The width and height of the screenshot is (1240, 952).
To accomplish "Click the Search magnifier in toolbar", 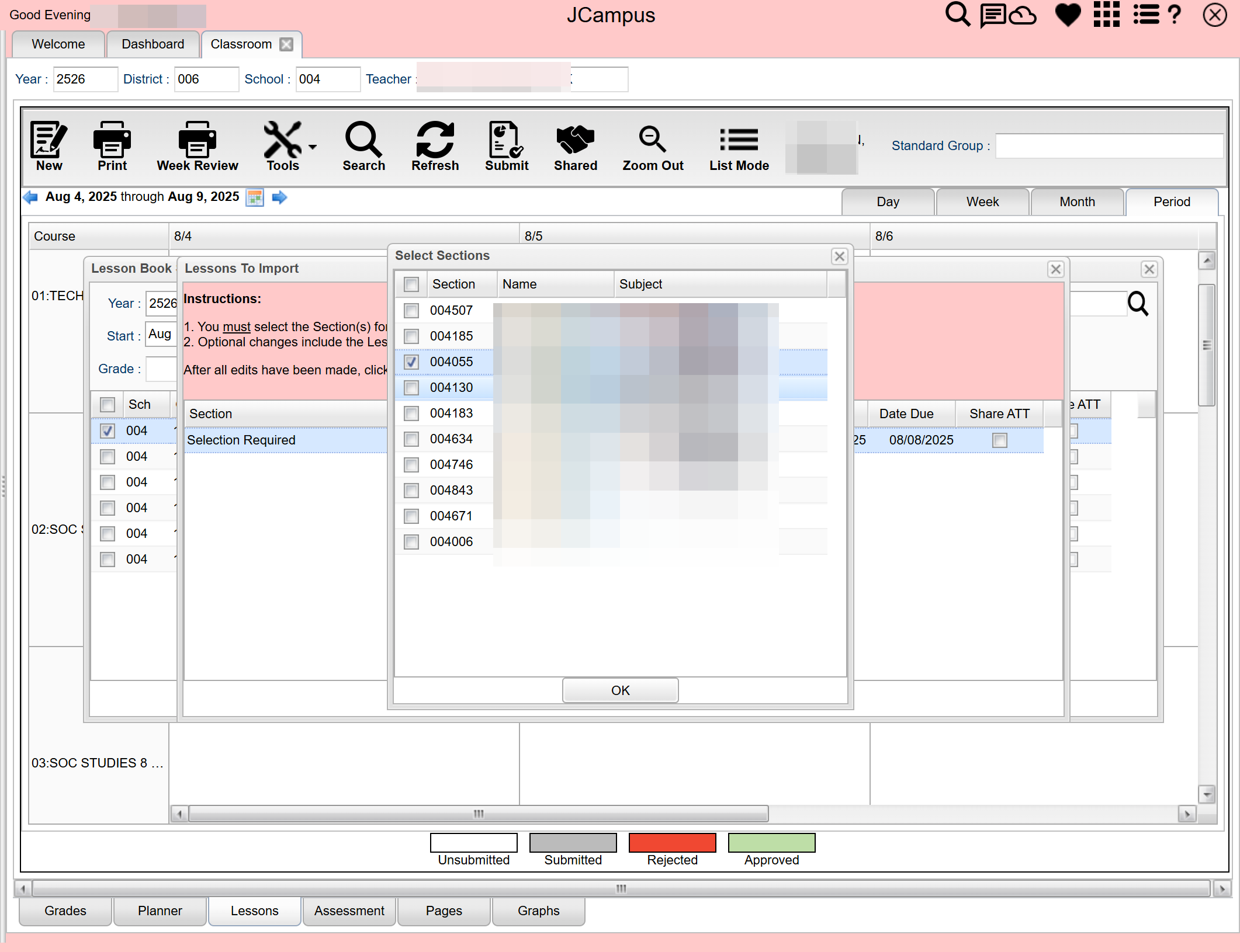I will click(x=363, y=146).
